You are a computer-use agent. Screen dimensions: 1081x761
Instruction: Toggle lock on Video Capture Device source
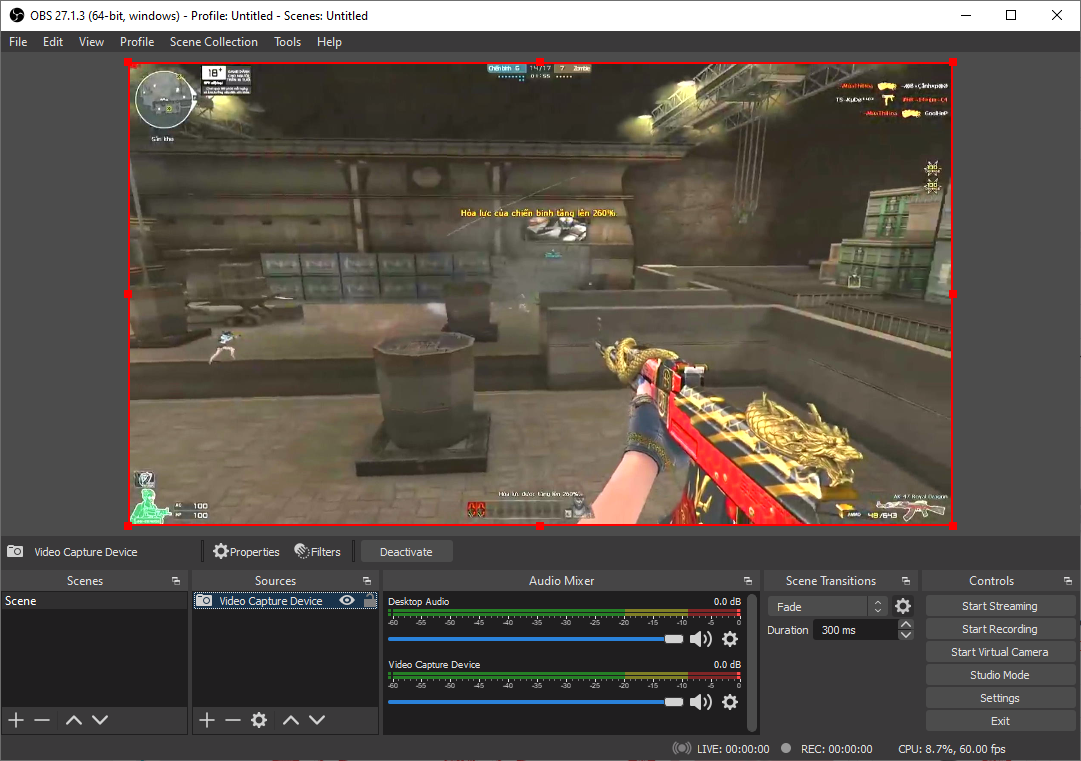[x=370, y=600]
